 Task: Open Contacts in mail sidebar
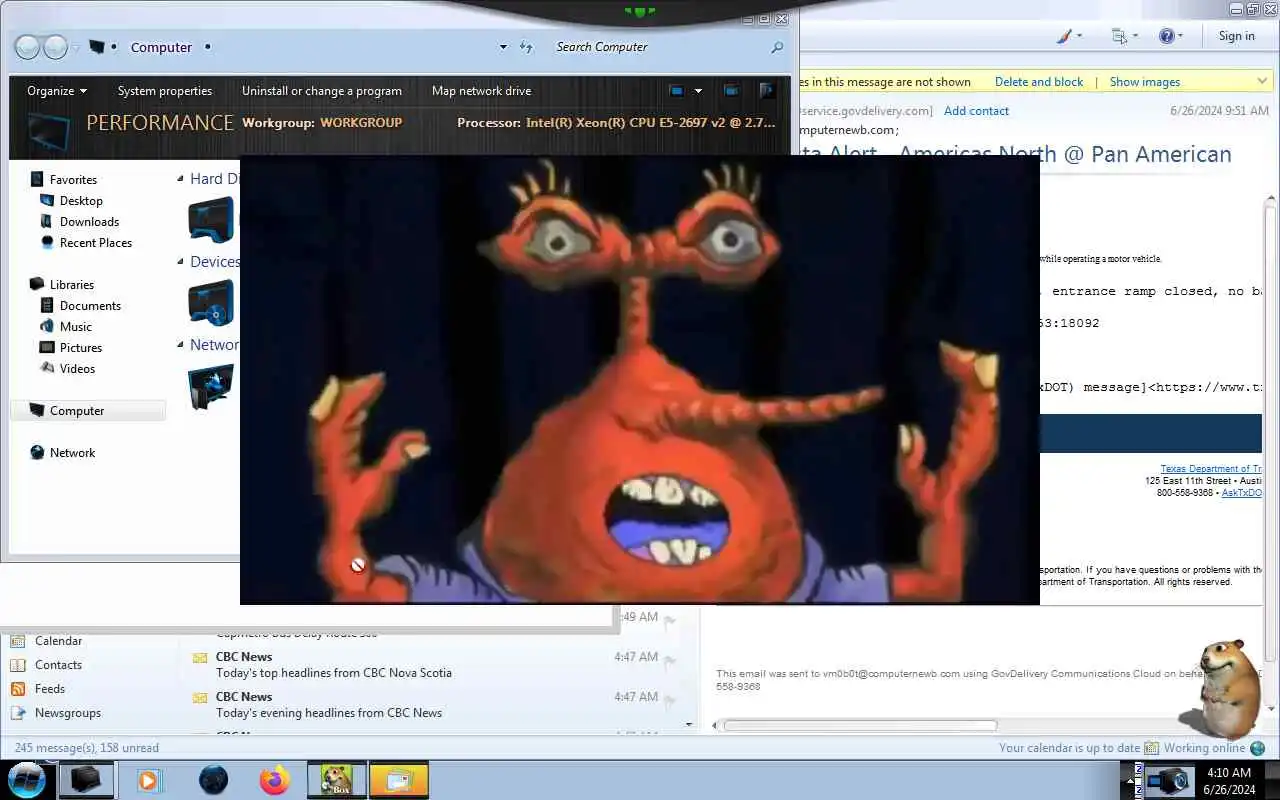tap(58, 665)
